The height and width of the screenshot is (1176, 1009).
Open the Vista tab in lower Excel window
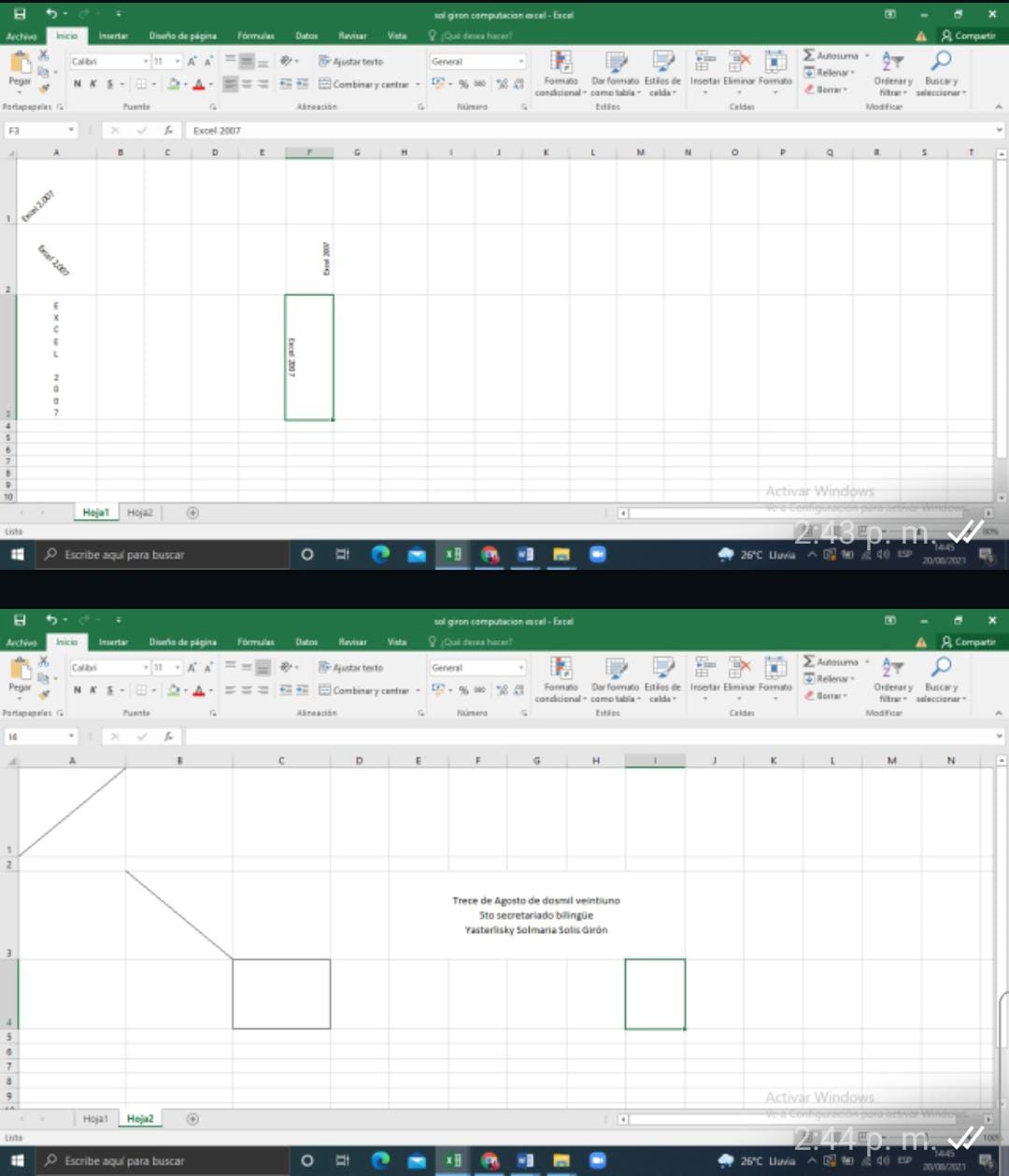397,642
